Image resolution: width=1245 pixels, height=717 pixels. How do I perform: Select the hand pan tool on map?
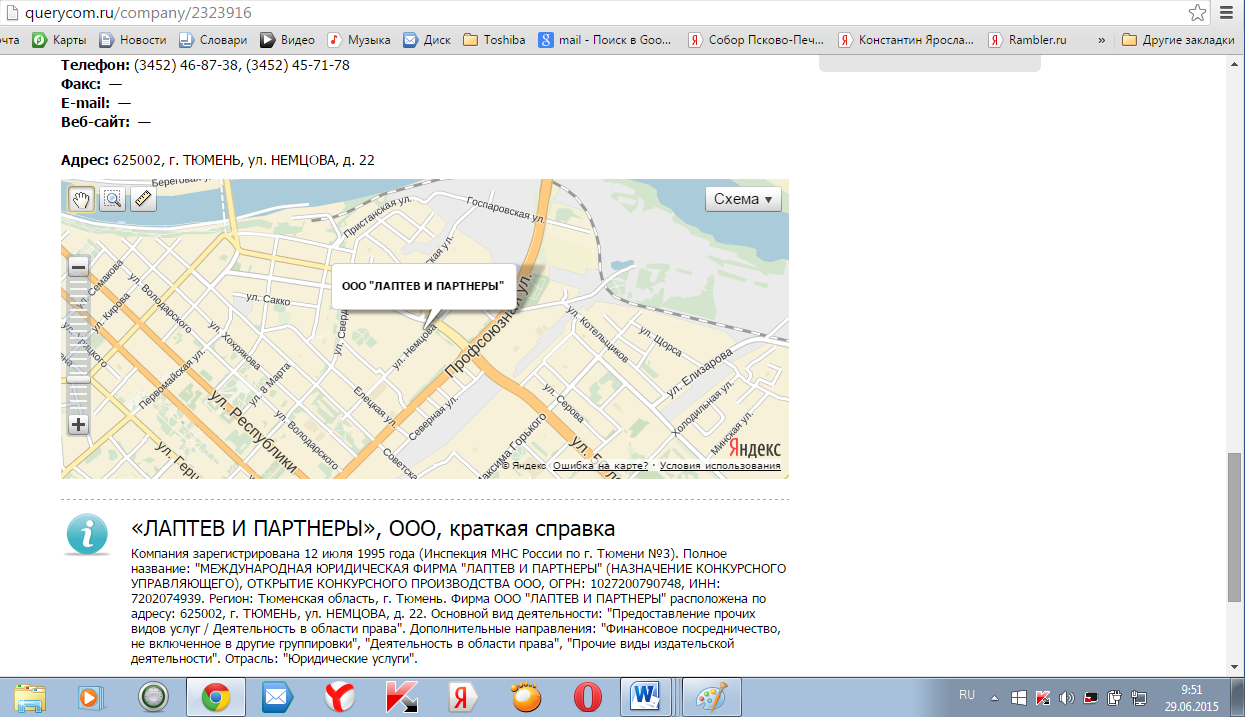pyautogui.click(x=81, y=199)
